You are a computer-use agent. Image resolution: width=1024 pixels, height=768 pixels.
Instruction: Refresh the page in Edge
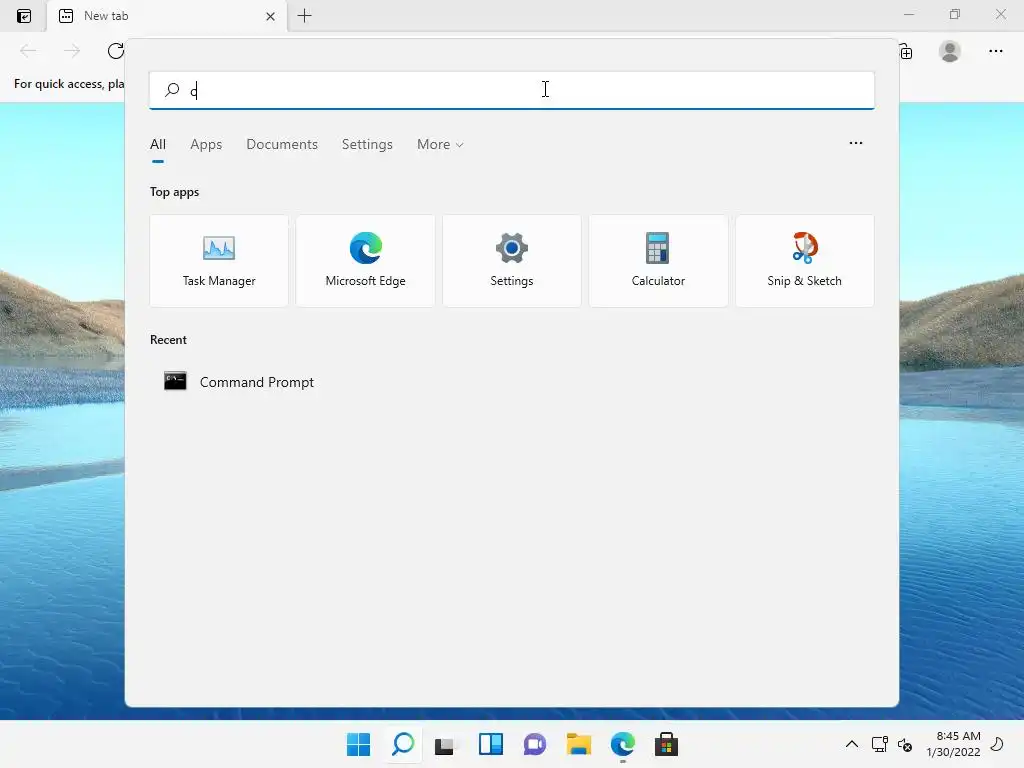click(x=116, y=51)
